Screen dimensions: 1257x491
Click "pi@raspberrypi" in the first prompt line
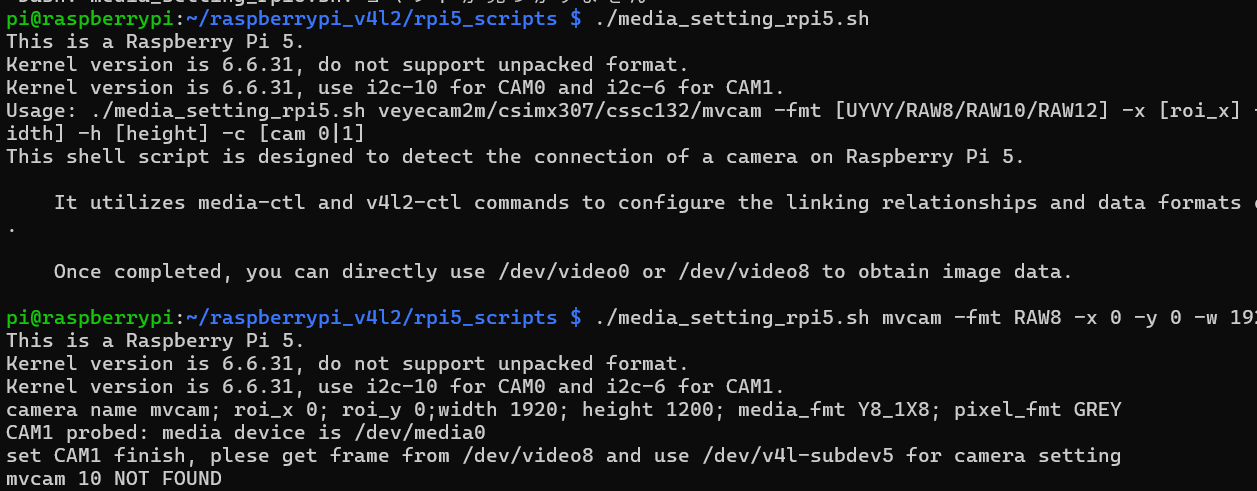(89, 18)
